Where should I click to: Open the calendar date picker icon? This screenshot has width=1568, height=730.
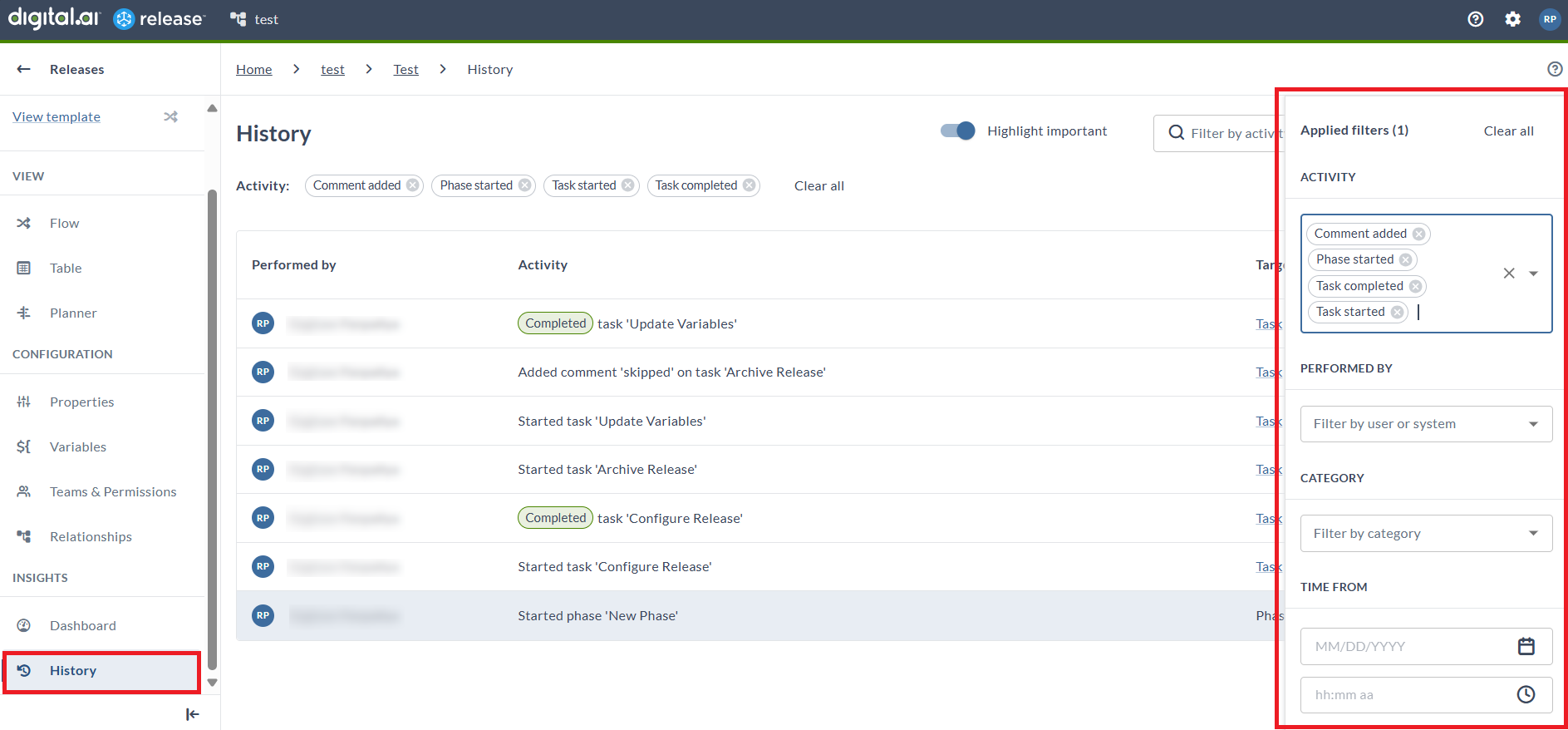(1526, 646)
